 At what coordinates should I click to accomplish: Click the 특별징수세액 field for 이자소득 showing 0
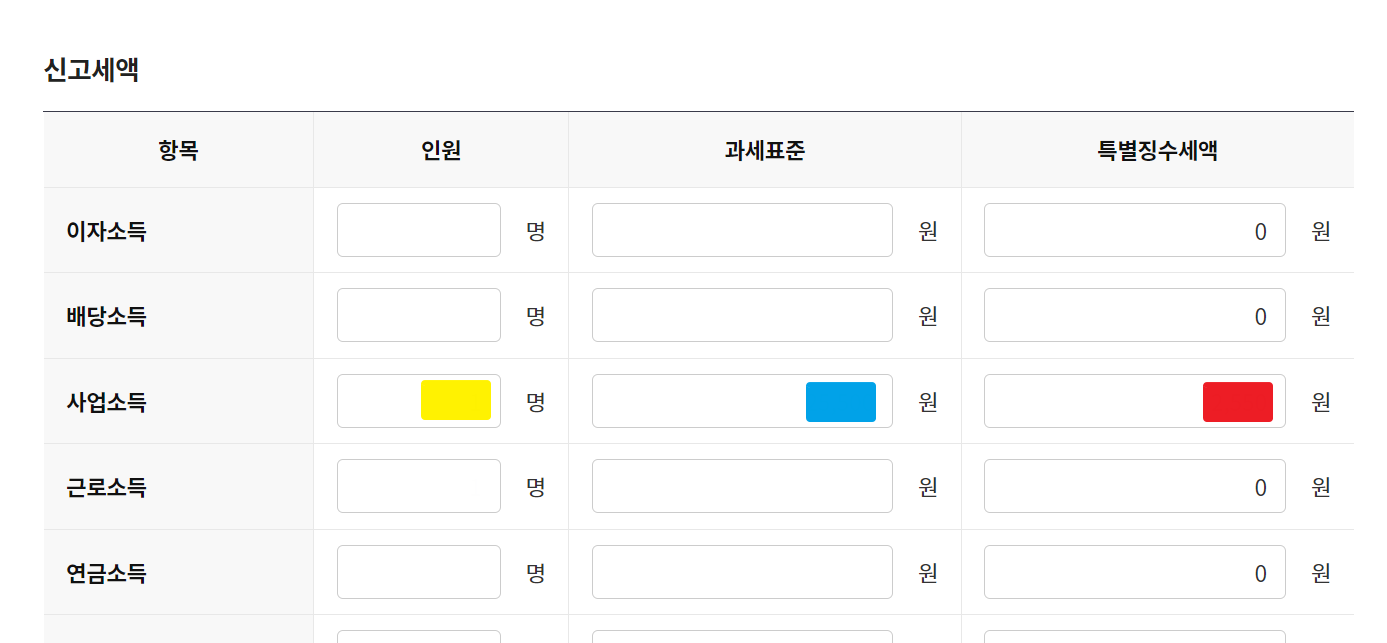(x=1134, y=229)
